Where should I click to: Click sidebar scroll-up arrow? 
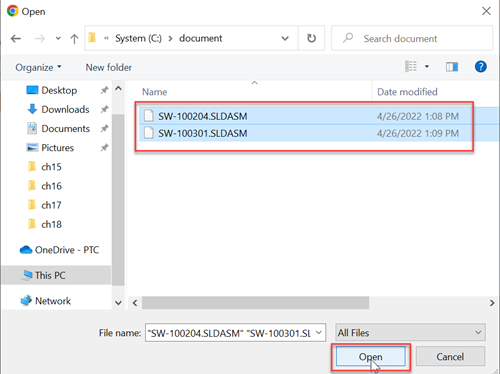[118, 88]
